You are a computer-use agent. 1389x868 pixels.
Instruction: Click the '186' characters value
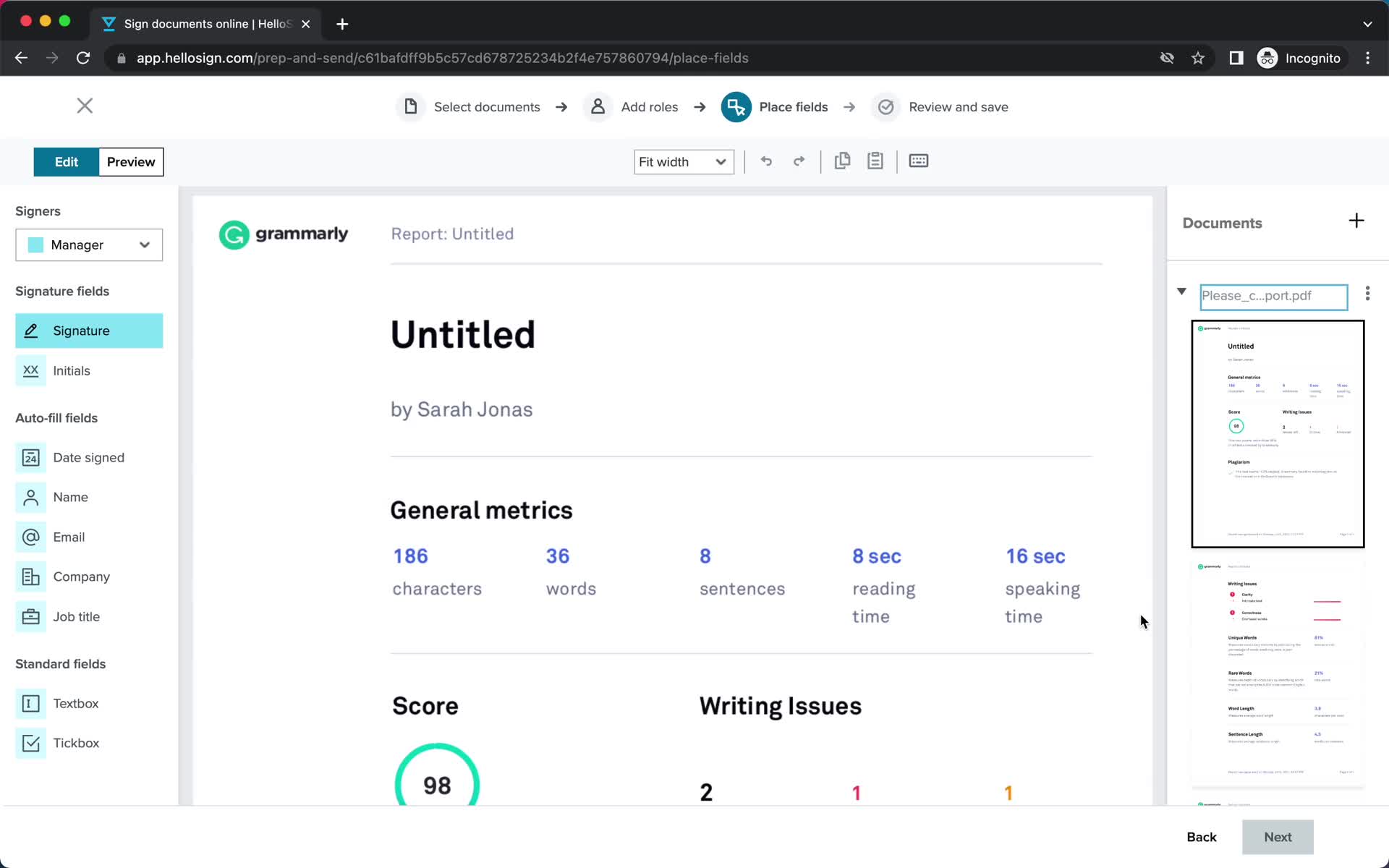click(410, 556)
